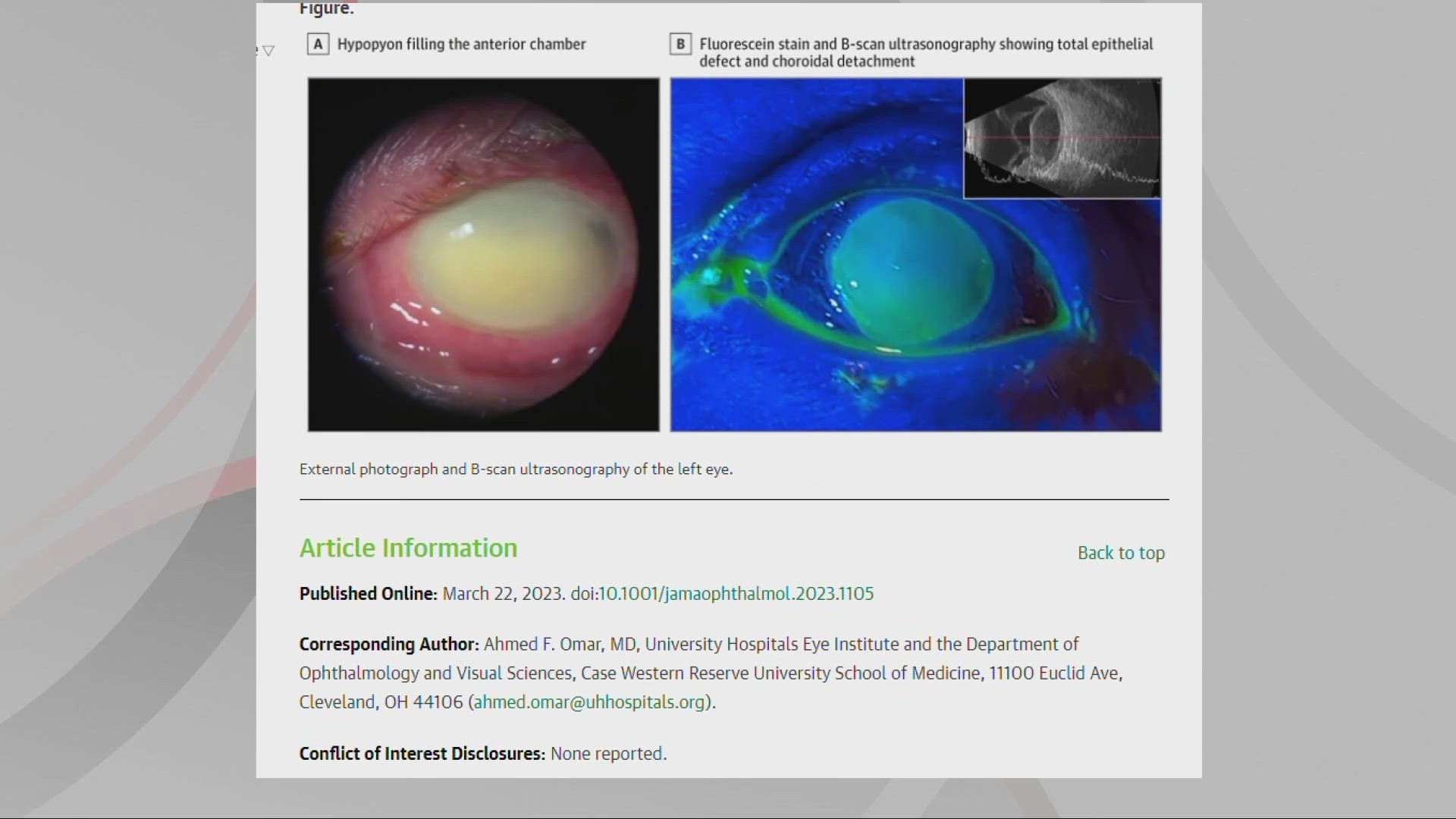Open the hypopyon photograph in panel A
The image size is (1456, 819).
point(484,255)
